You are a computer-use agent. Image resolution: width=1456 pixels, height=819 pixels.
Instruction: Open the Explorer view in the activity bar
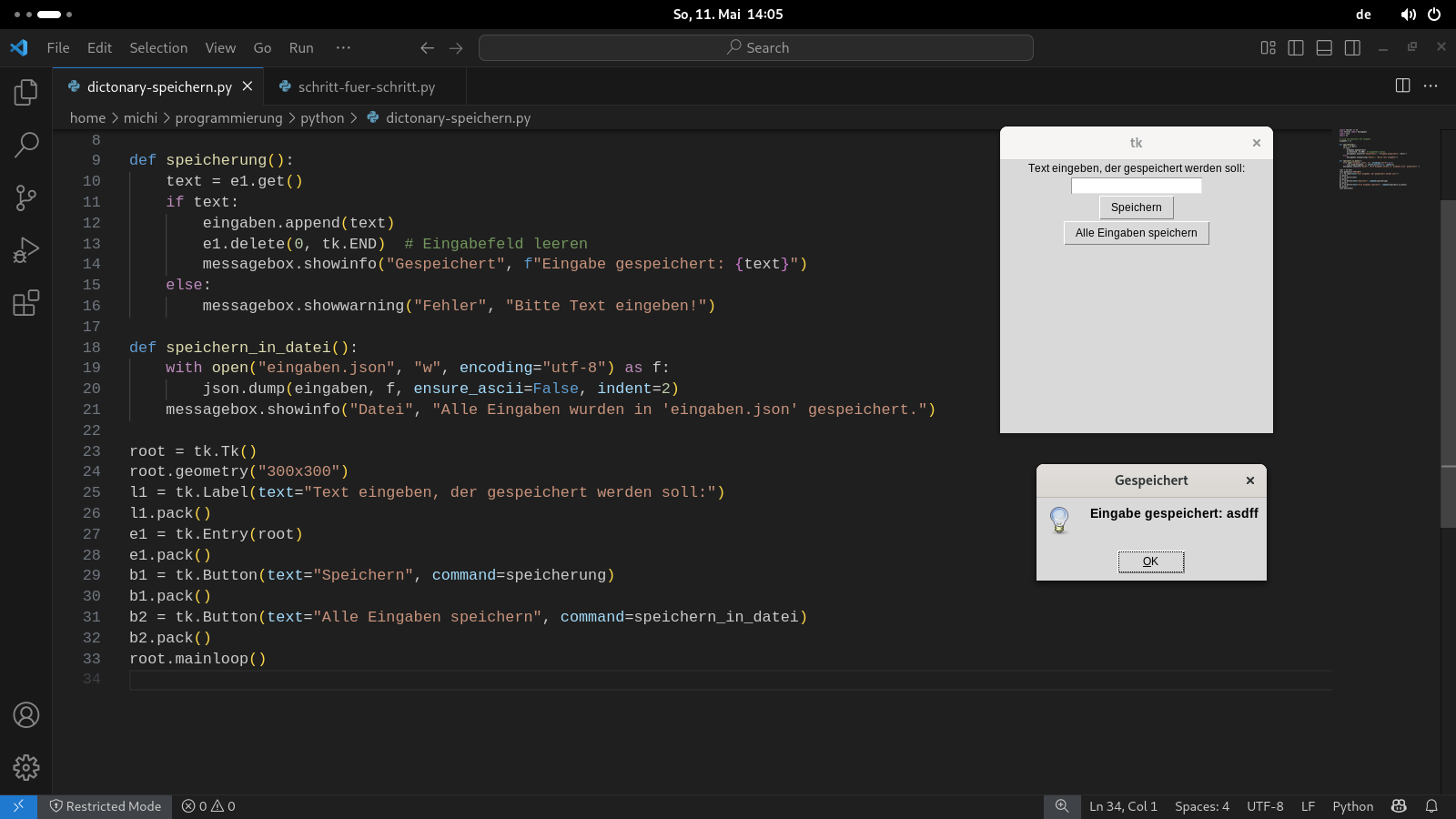tap(25, 91)
